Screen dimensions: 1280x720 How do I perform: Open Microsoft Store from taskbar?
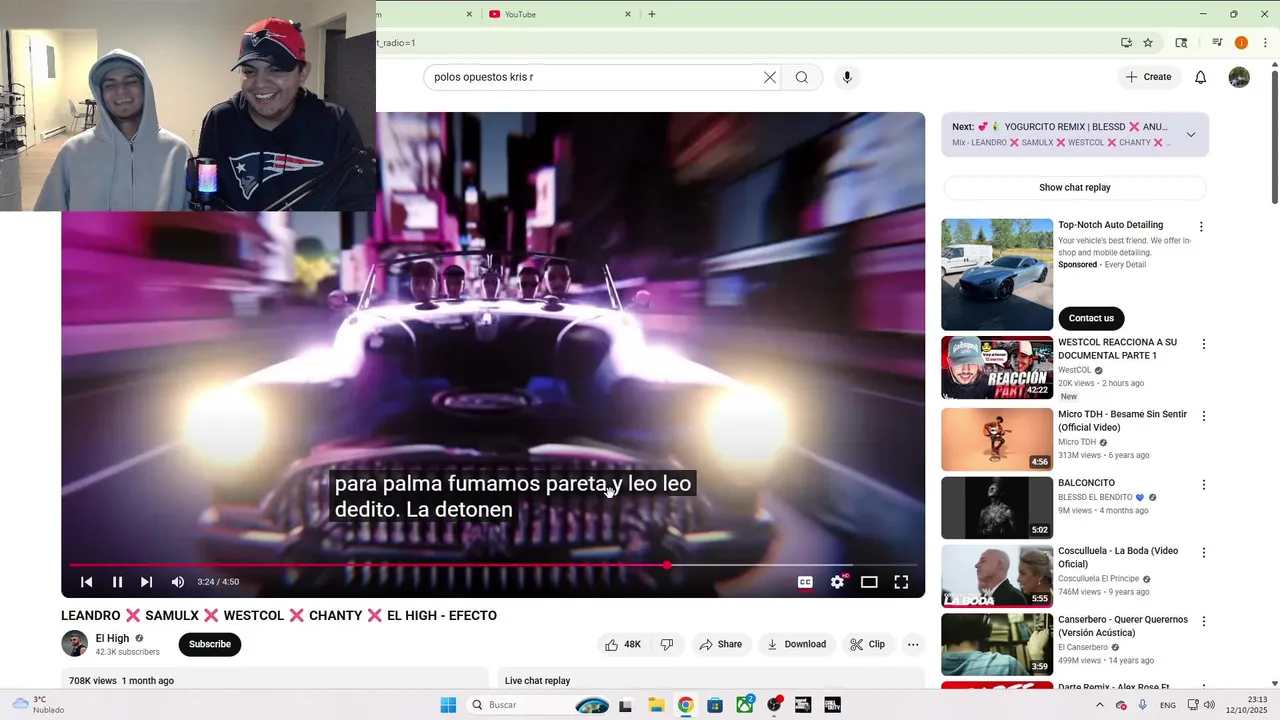point(715,705)
